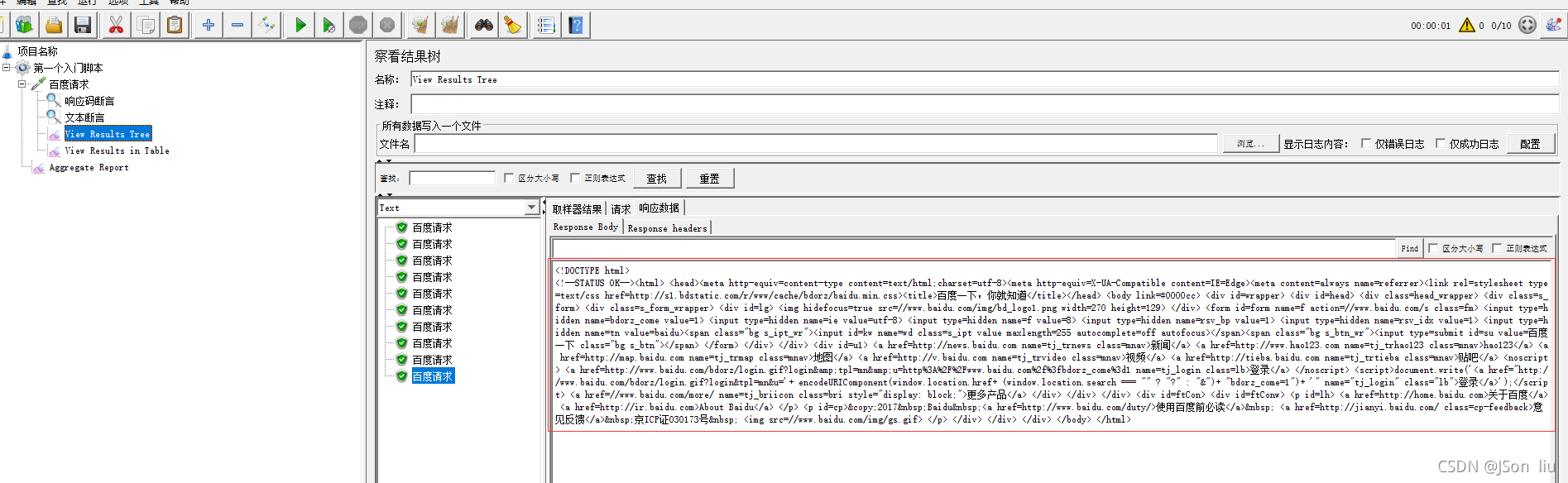The image size is (1568, 483).
Task: Click the Find button above response body
Action: coord(1410,248)
